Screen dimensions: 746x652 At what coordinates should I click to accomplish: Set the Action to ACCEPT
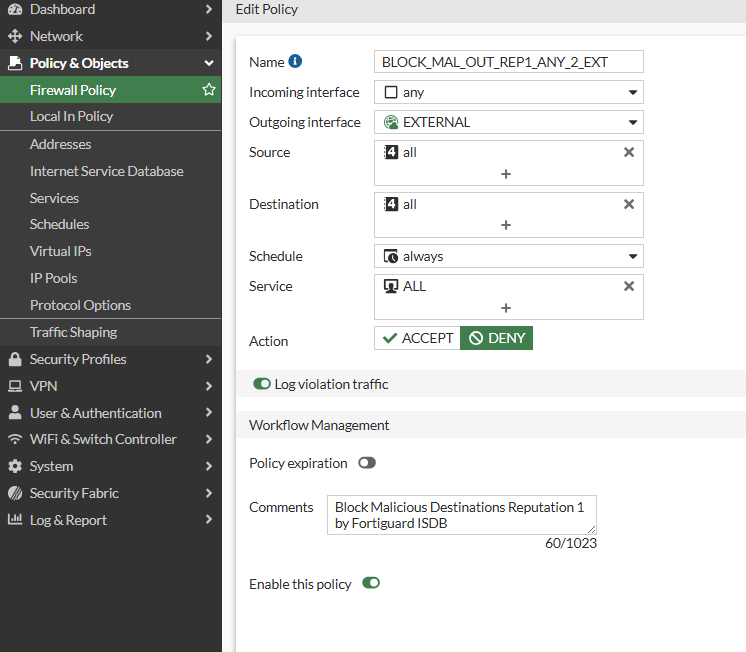(x=417, y=338)
